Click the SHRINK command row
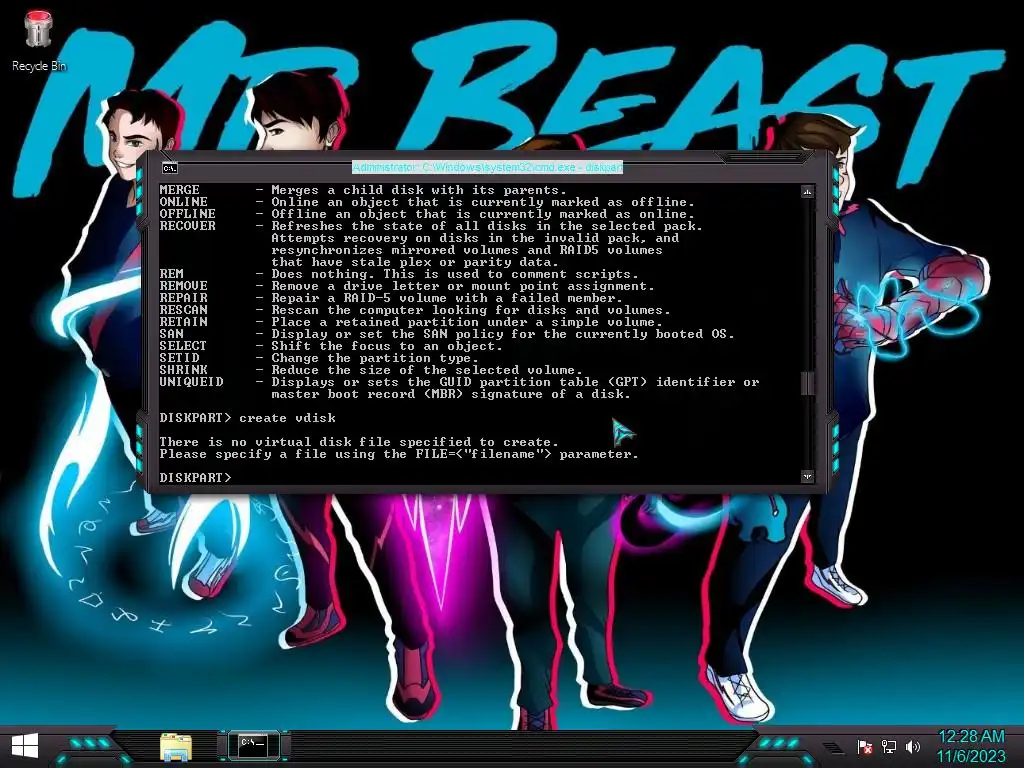Viewport: 1024px width, 768px height. (371, 370)
